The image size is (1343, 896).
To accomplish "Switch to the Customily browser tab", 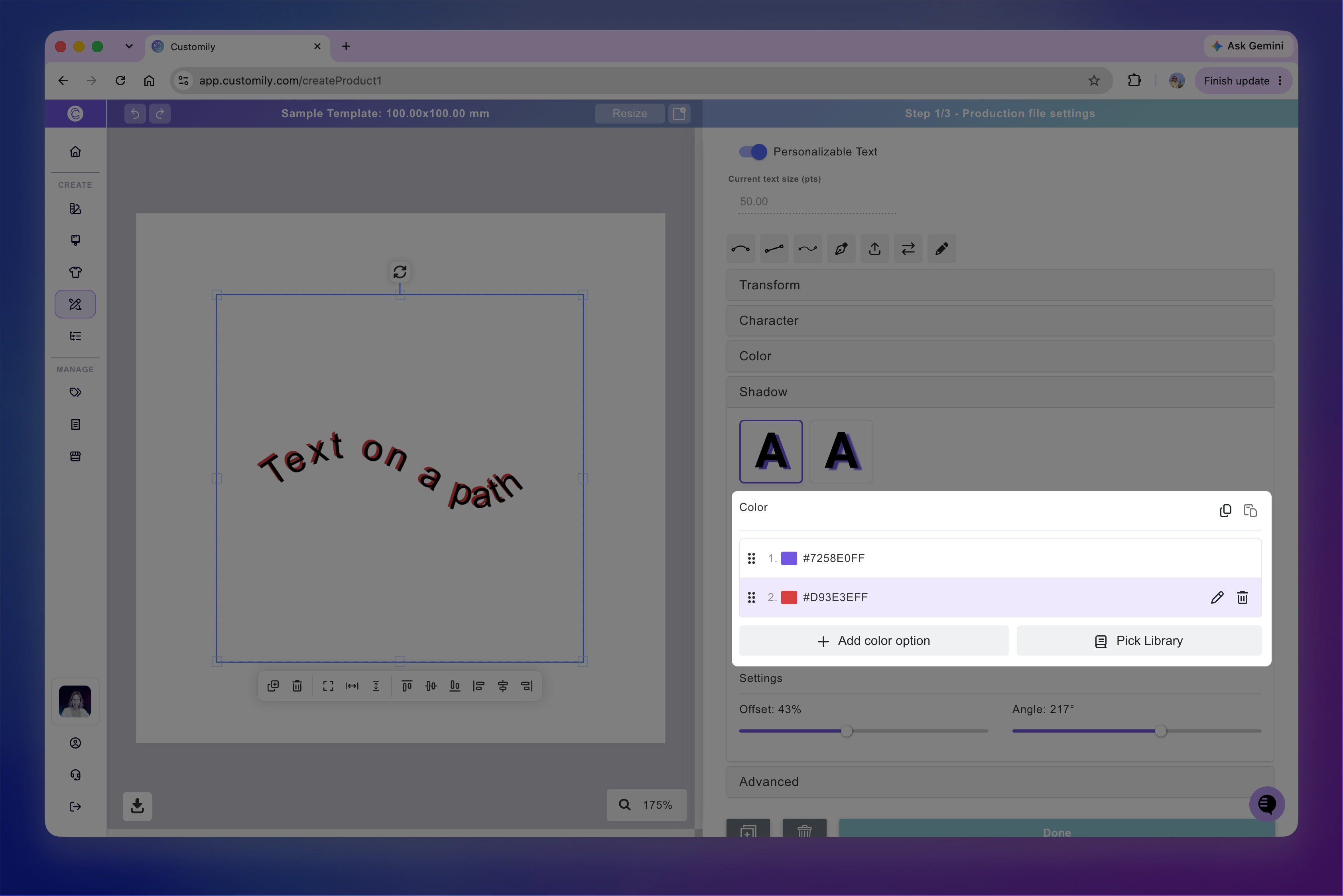I will [x=238, y=47].
